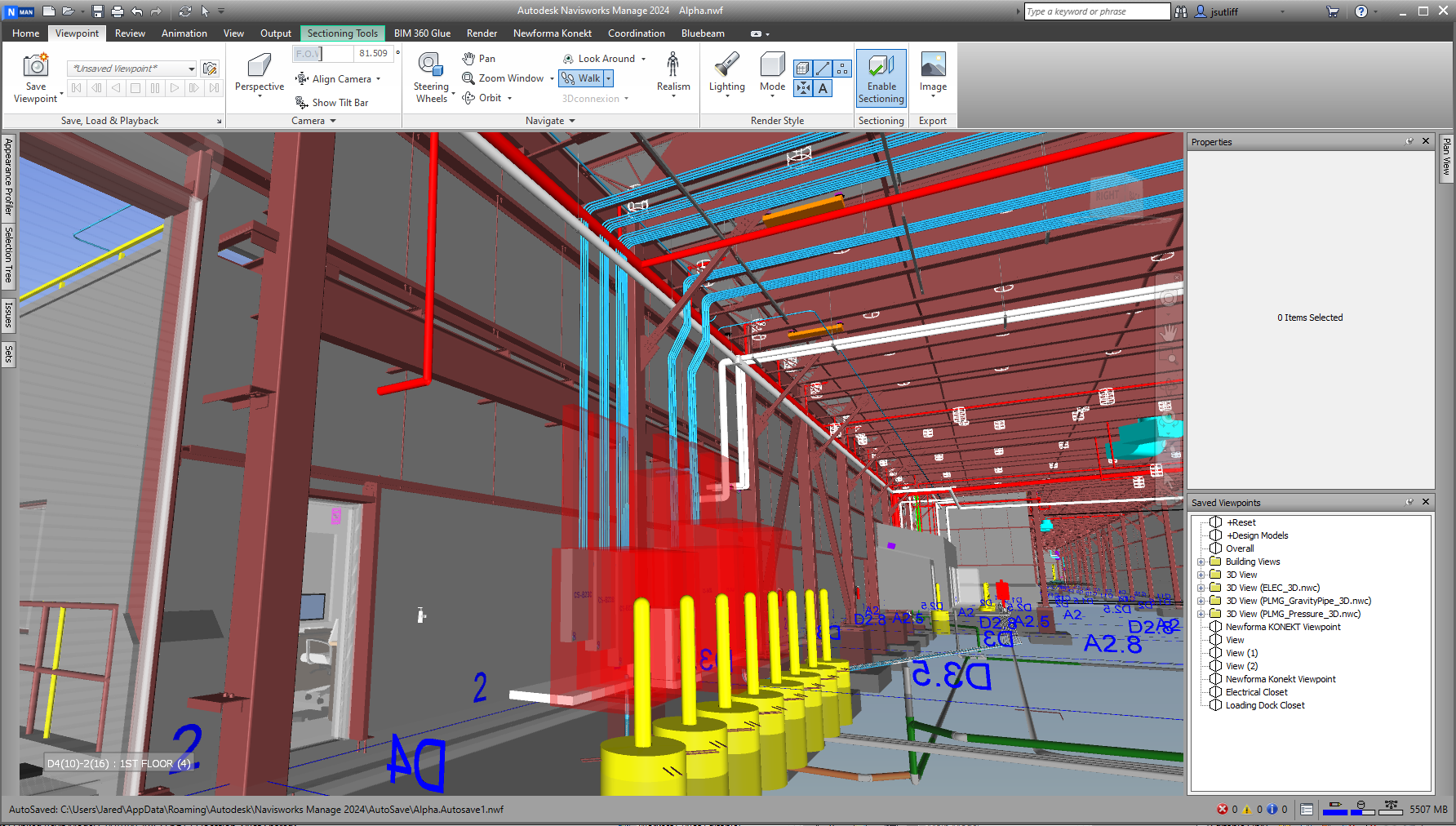Switch to the Review tab
The height and width of the screenshot is (826, 1456).
pos(130,33)
